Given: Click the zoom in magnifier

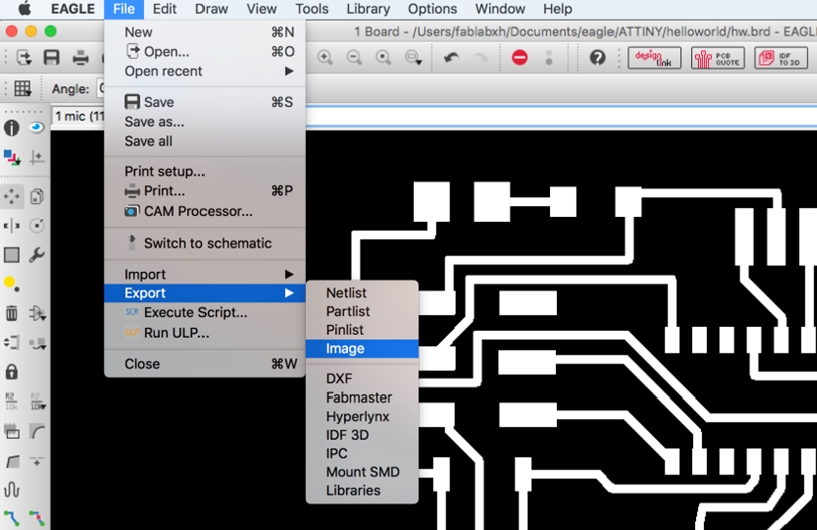Looking at the screenshot, I should pyautogui.click(x=325, y=57).
